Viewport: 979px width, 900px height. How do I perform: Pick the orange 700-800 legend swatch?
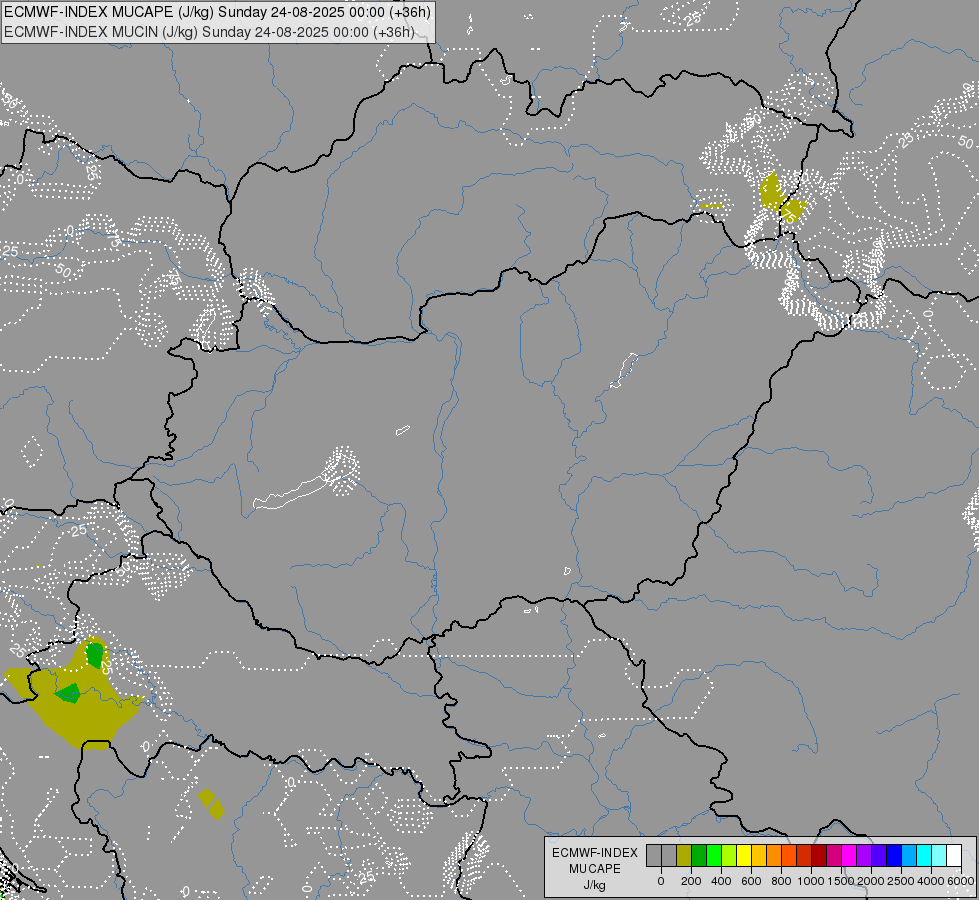tap(774, 855)
